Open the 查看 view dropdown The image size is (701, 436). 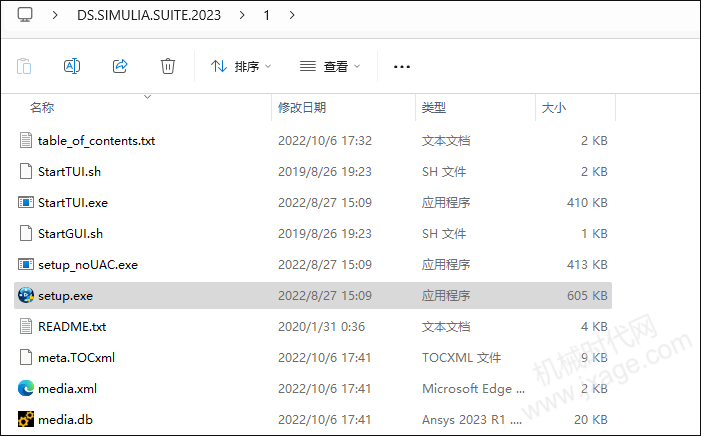pyautogui.click(x=330, y=67)
